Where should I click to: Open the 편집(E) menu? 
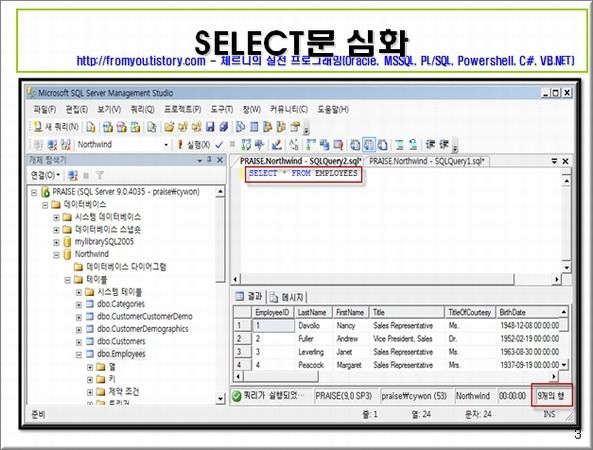coord(77,110)
